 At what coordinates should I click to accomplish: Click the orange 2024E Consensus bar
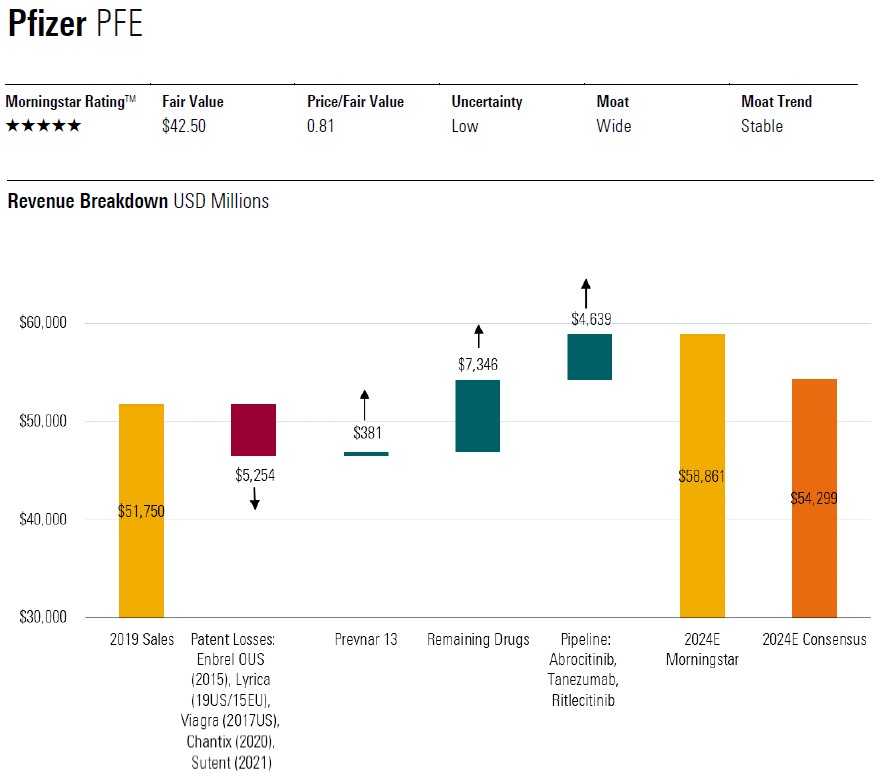point(814,497)
